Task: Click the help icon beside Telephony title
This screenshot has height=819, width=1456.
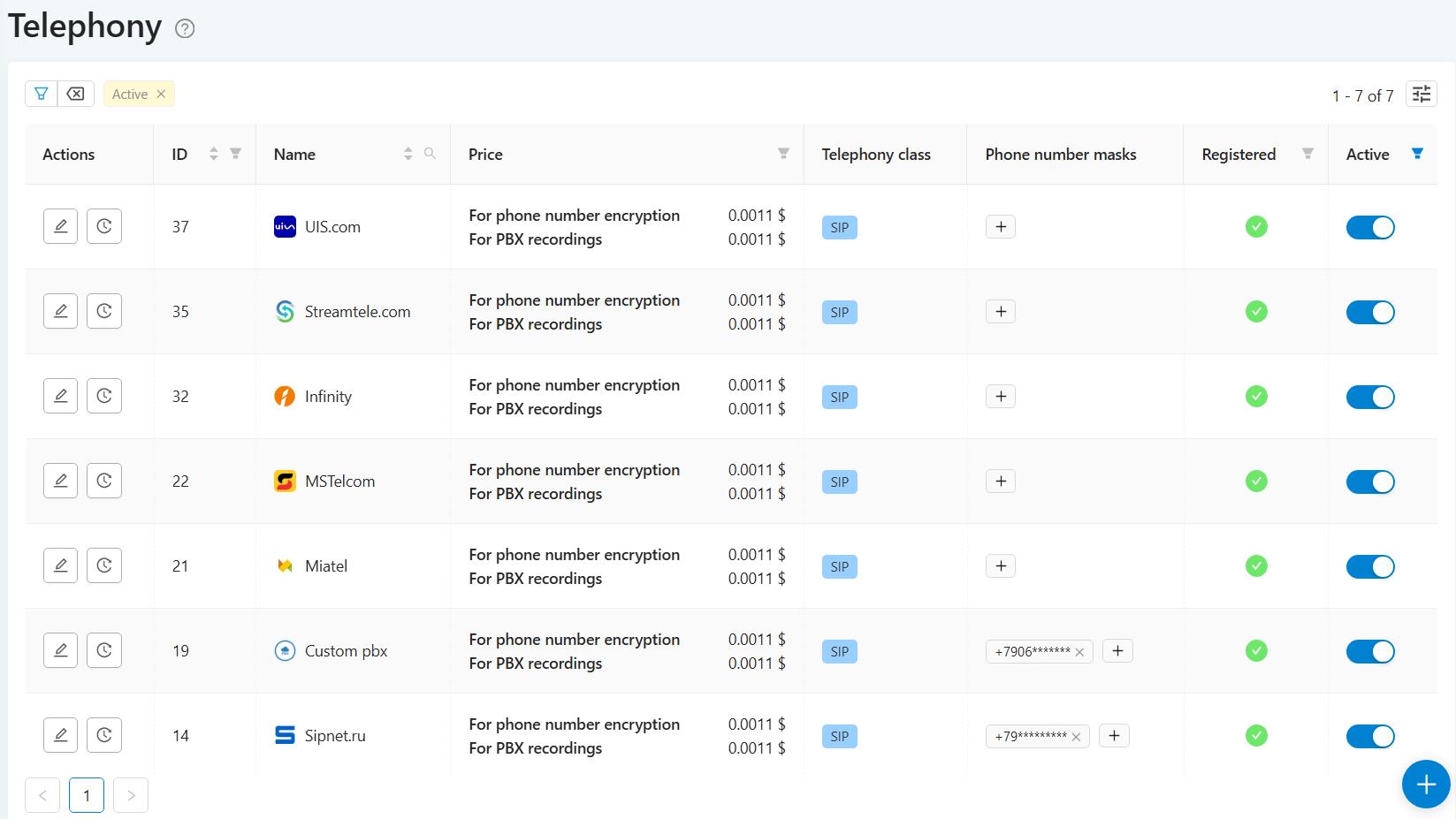Action: pyautogui.click(x=185, y=29)
